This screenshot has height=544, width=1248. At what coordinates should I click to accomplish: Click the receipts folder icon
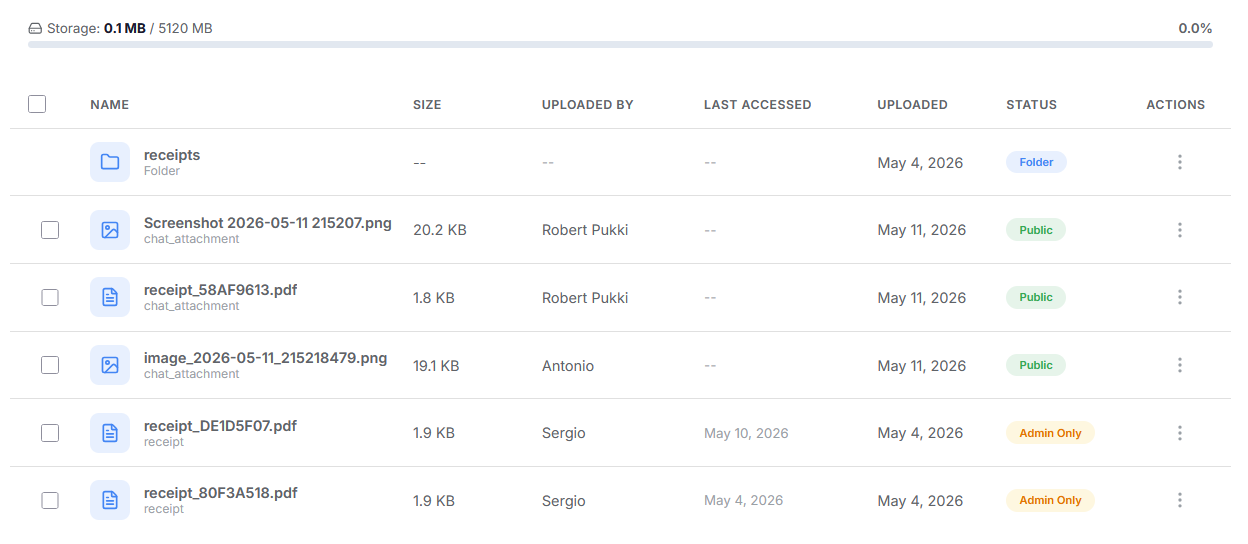[x=110, y=162]
